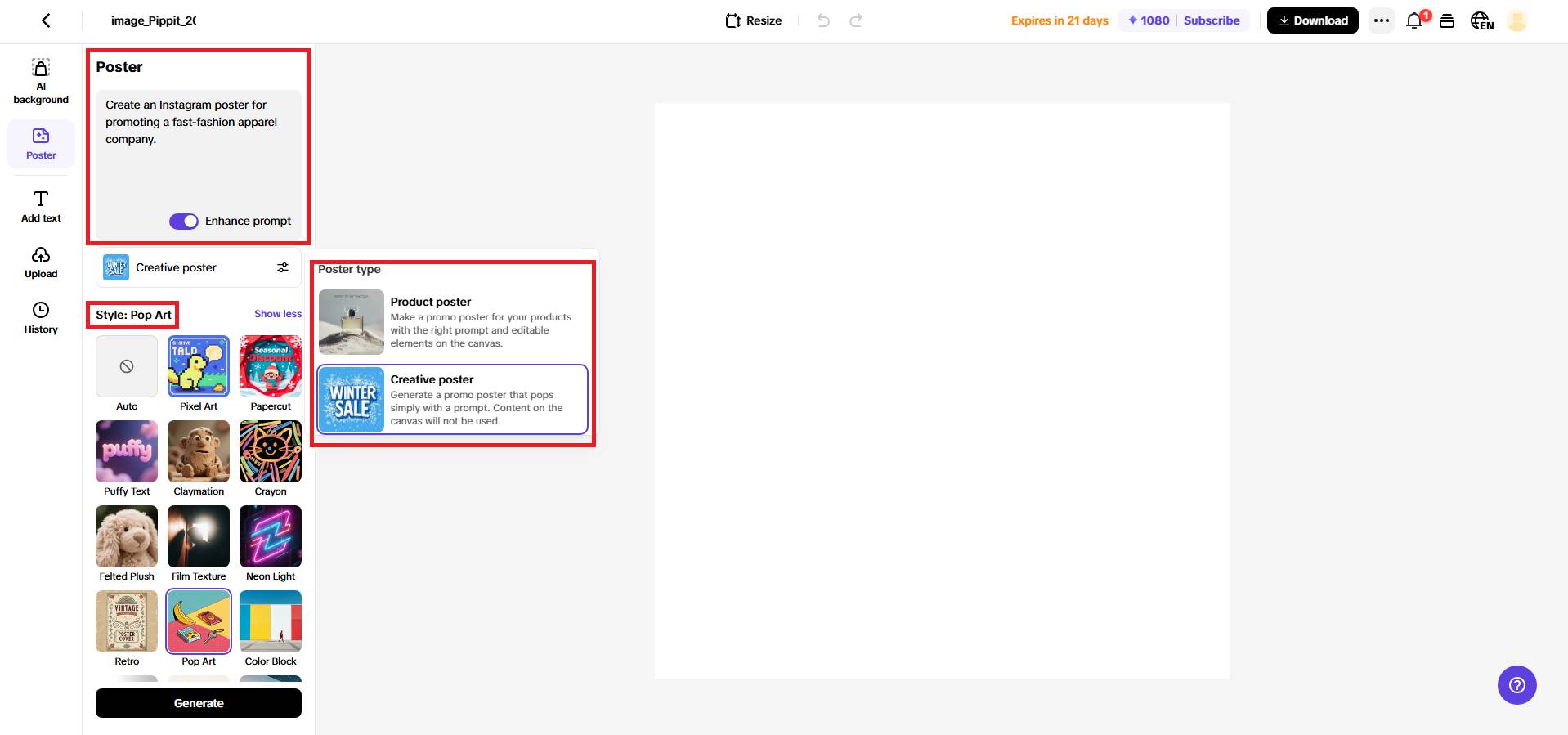This screenshot has height=735, width=1568.
Task: Open the Upload panel
Action: 41,262
